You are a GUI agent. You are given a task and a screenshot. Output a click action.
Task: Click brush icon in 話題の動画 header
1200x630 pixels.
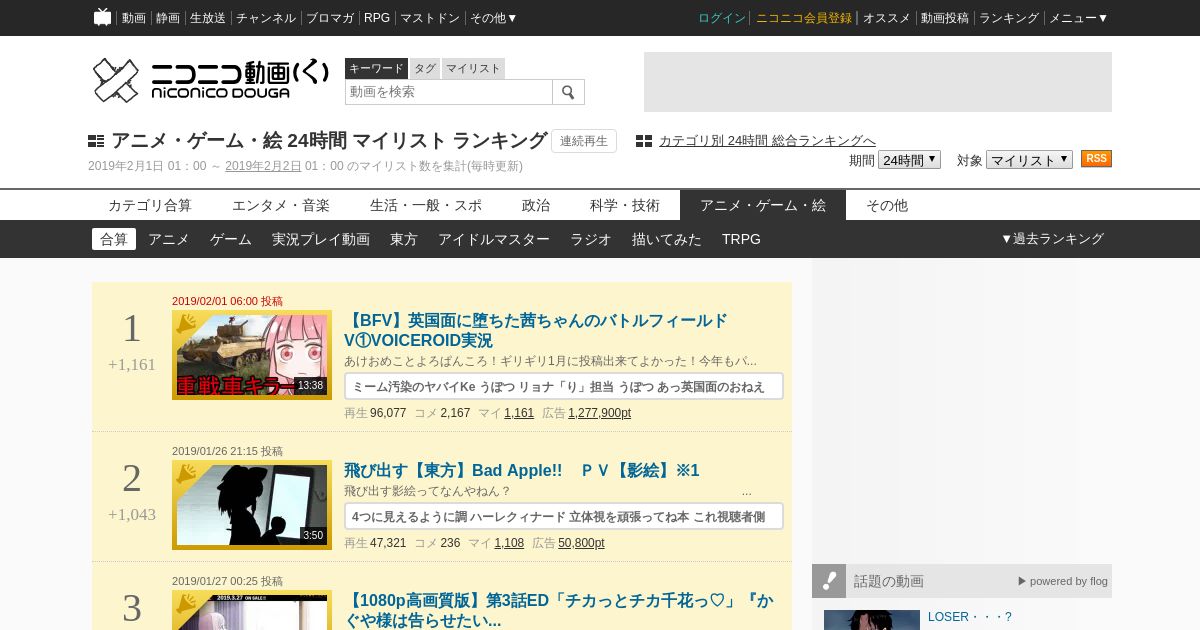click(829, 581)
